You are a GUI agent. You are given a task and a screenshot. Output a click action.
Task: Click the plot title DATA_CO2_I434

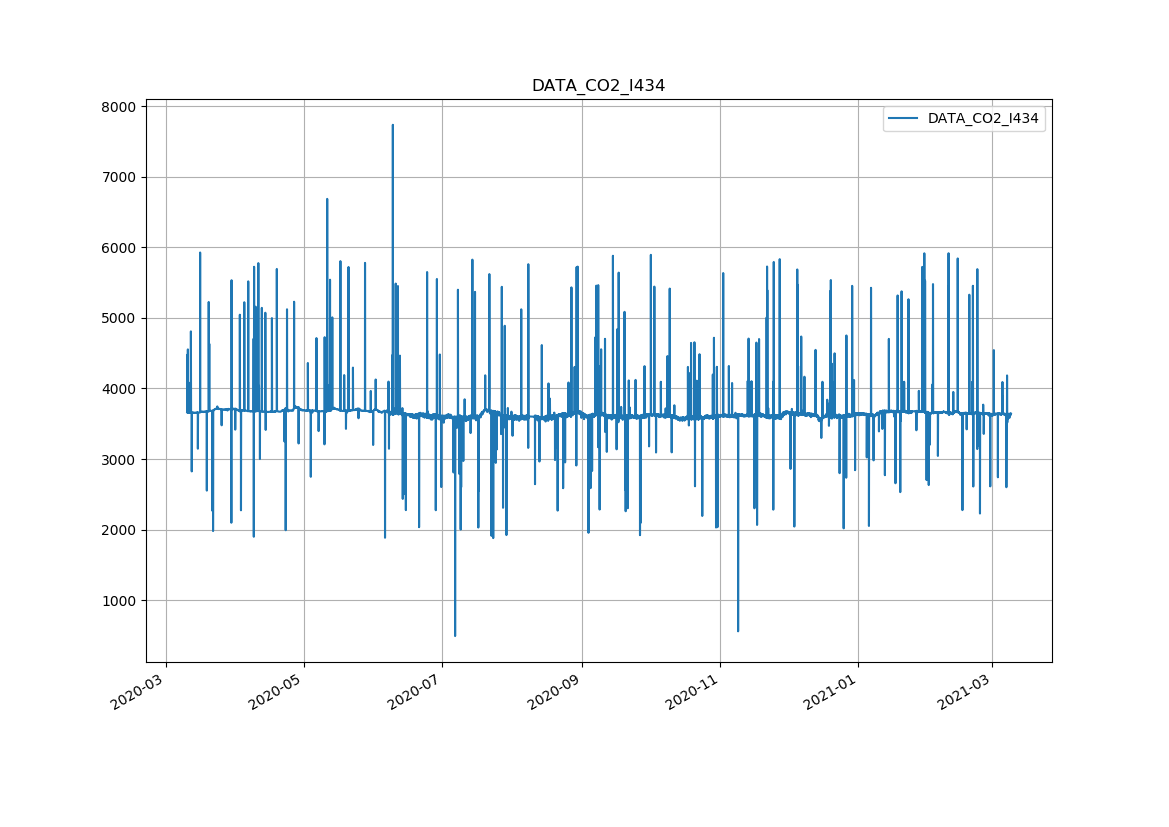(x=598, y=86)
